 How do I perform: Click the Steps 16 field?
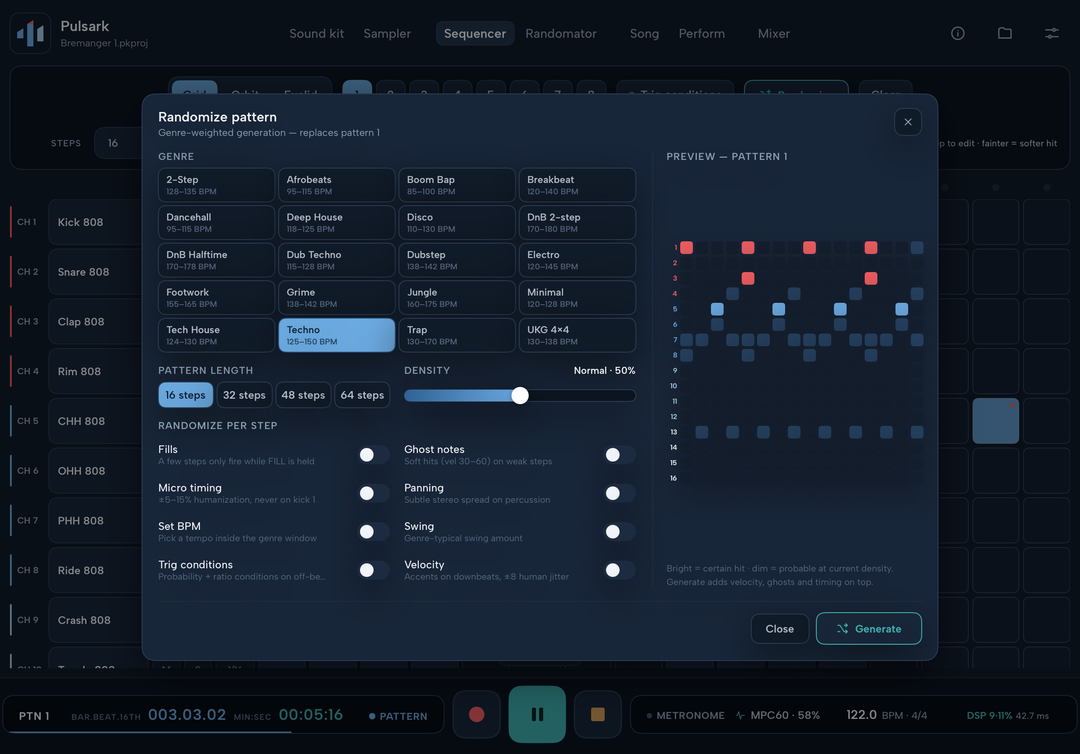[118, 143]
